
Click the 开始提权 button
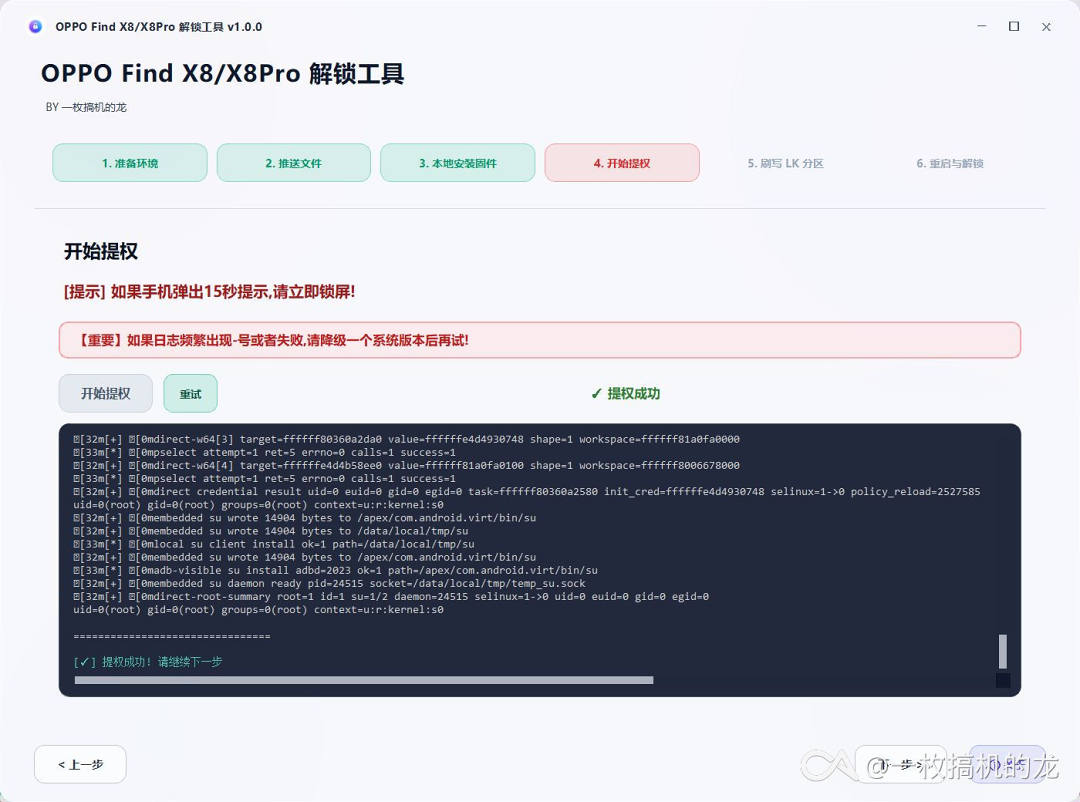(x=105, y=393)
